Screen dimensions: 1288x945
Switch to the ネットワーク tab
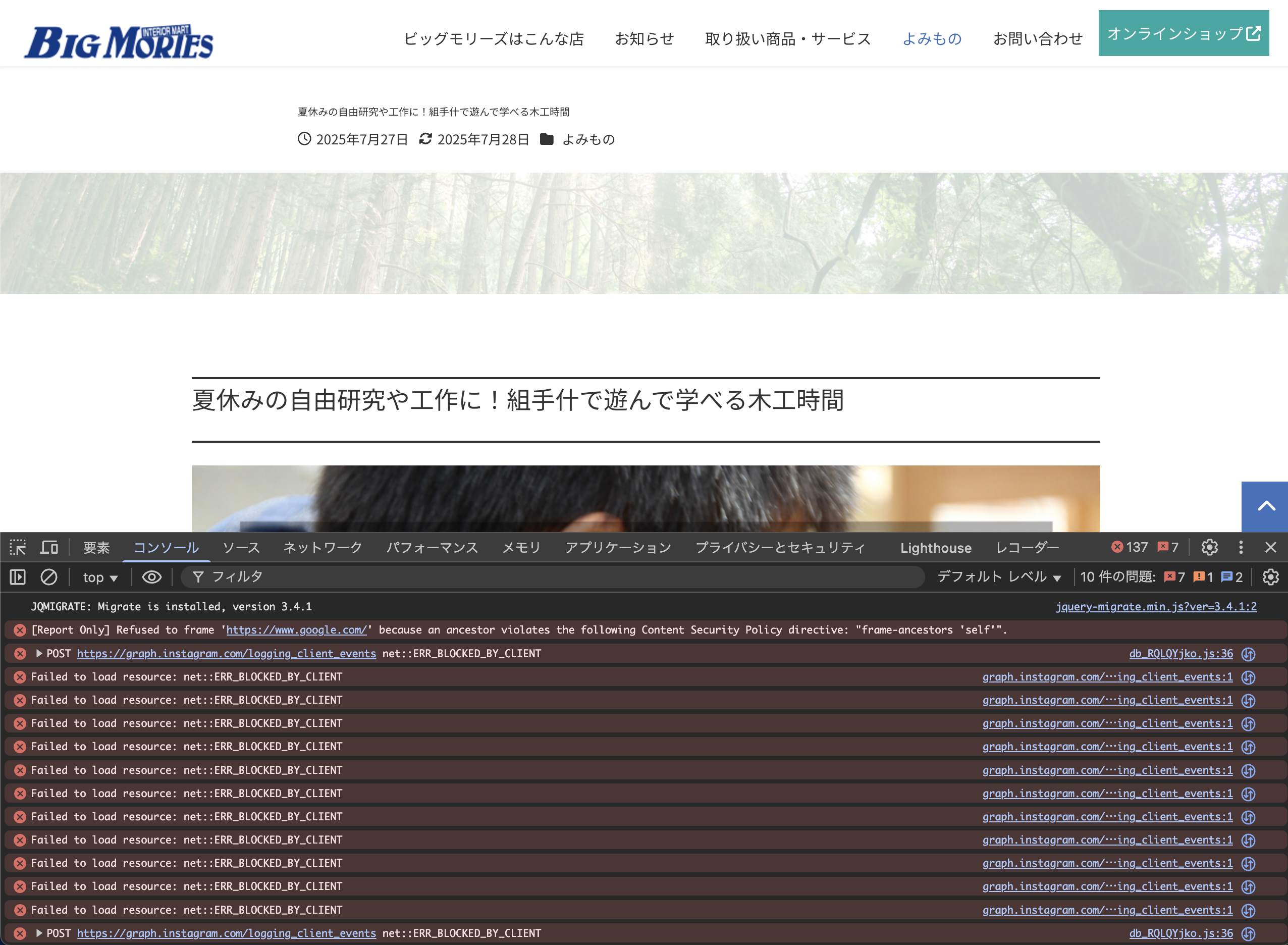click(x=323, y=547)
